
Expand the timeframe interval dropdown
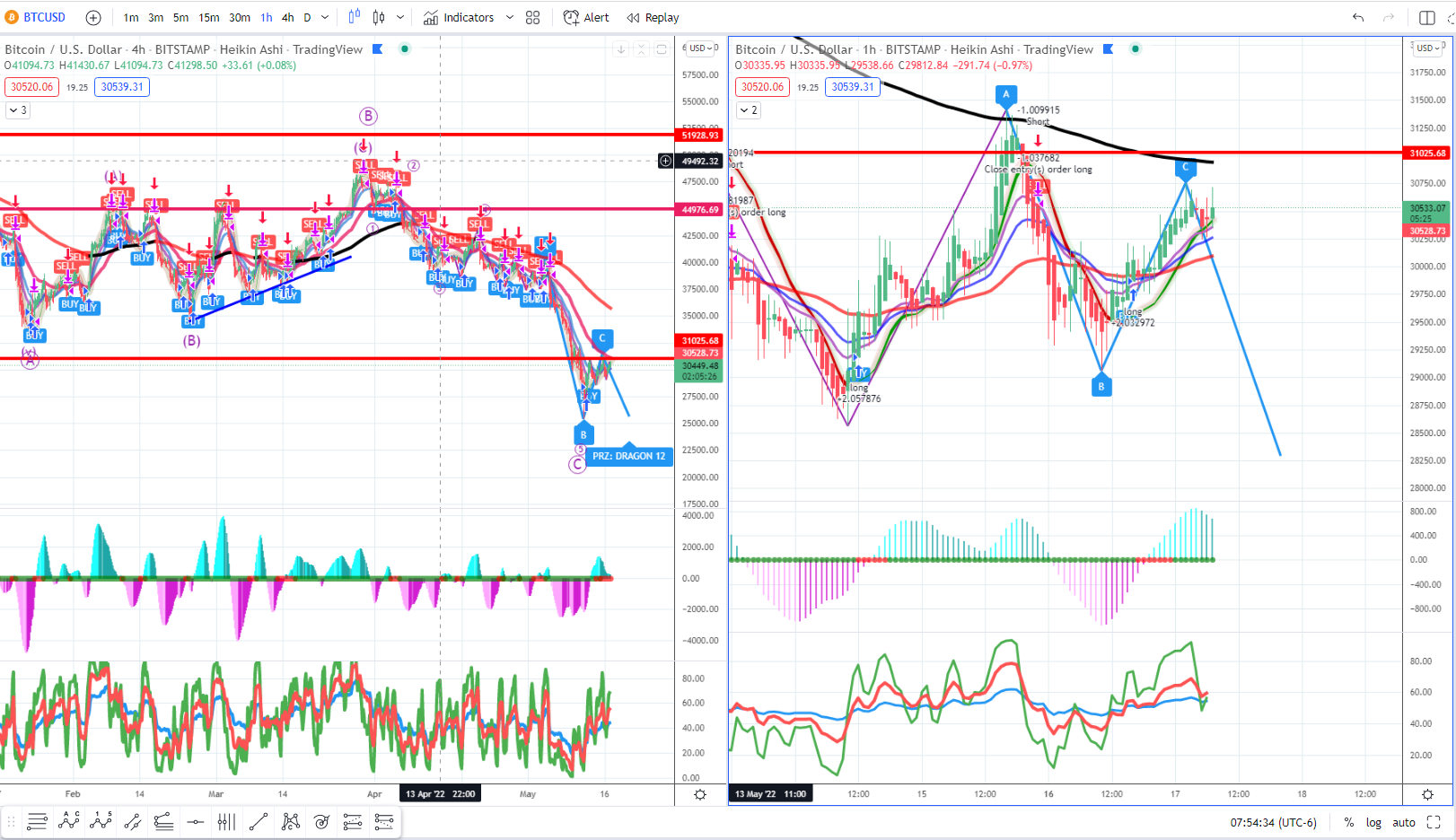tap(325, 17)
